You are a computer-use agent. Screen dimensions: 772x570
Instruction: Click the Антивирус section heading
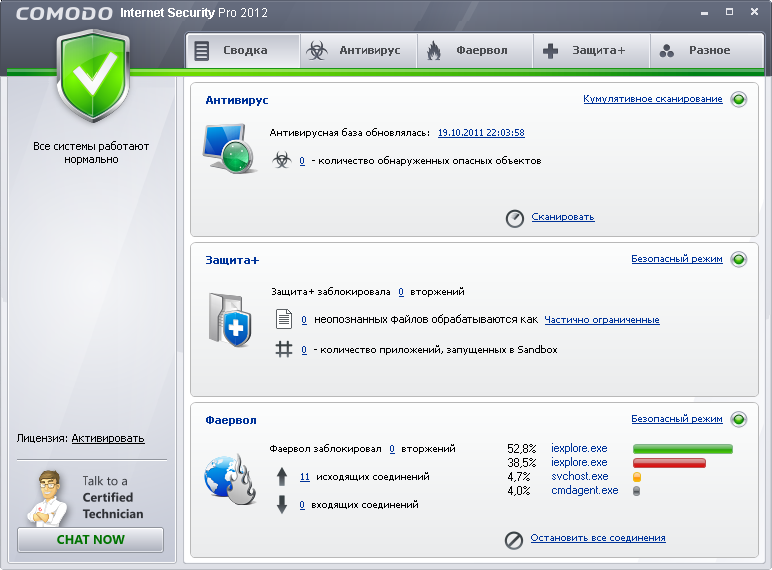coord(237,100)
